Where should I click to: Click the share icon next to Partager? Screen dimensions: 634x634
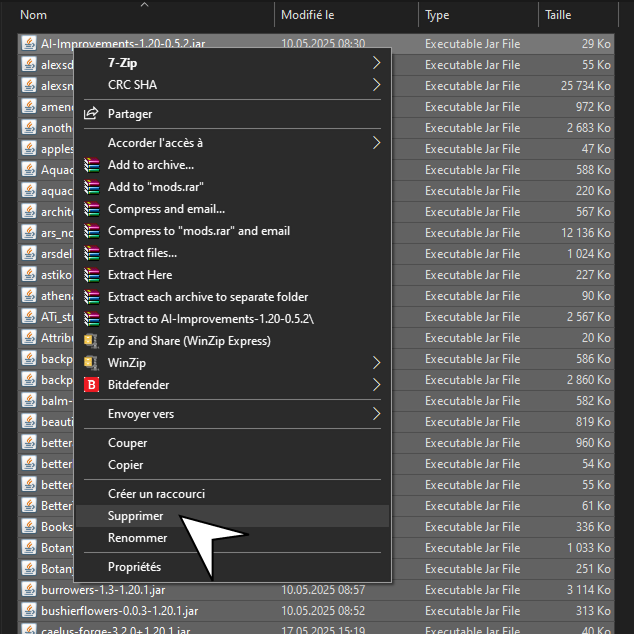pos(92,114)
